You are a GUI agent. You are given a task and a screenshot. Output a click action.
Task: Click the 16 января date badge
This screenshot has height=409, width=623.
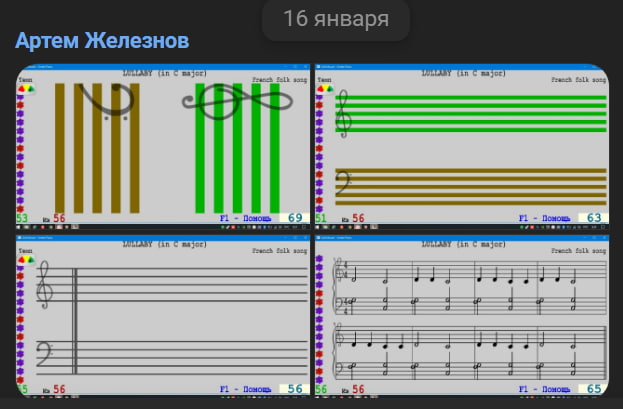click(336, 19)
